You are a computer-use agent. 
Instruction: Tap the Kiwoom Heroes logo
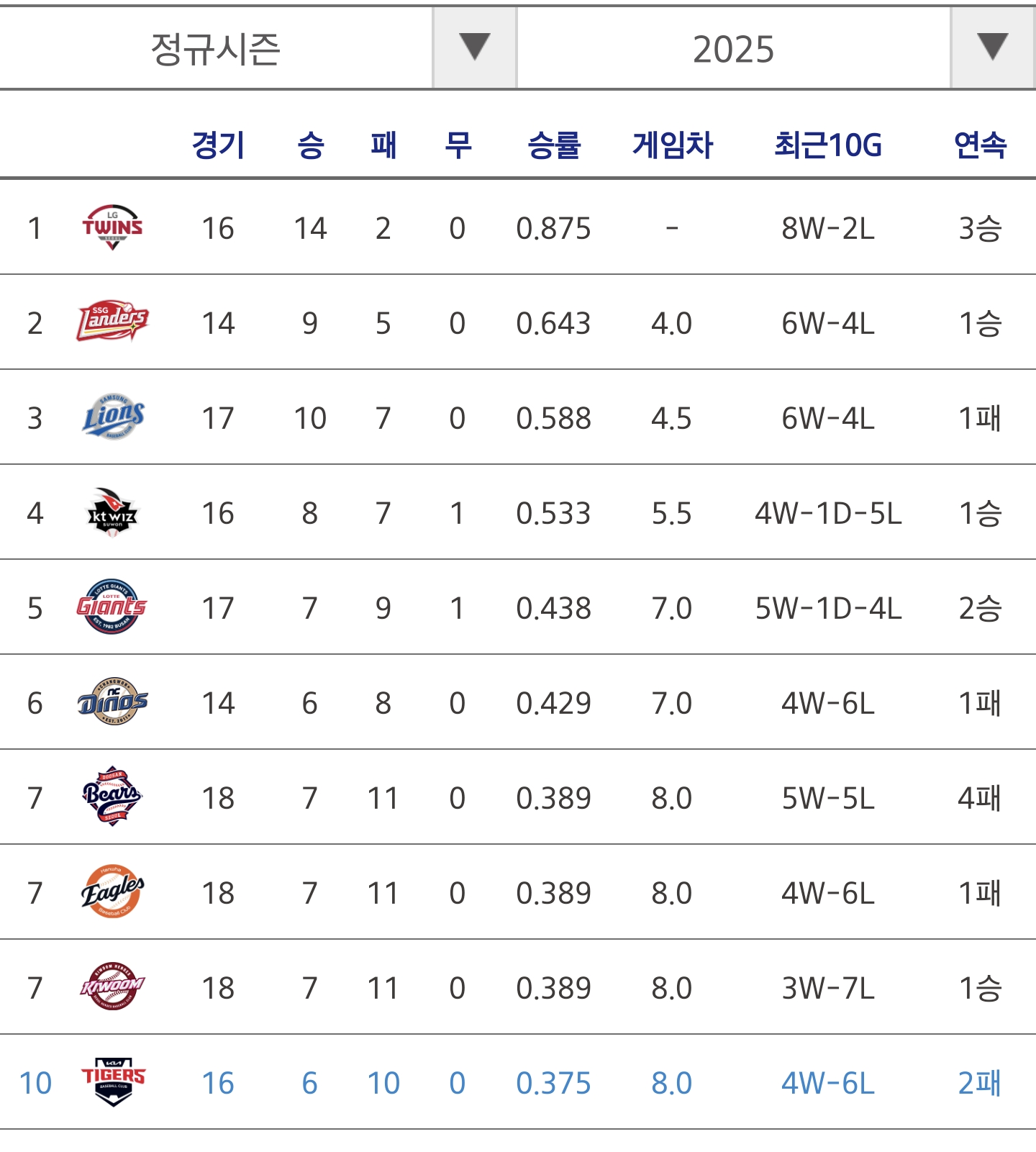click(x=112, y=987)
